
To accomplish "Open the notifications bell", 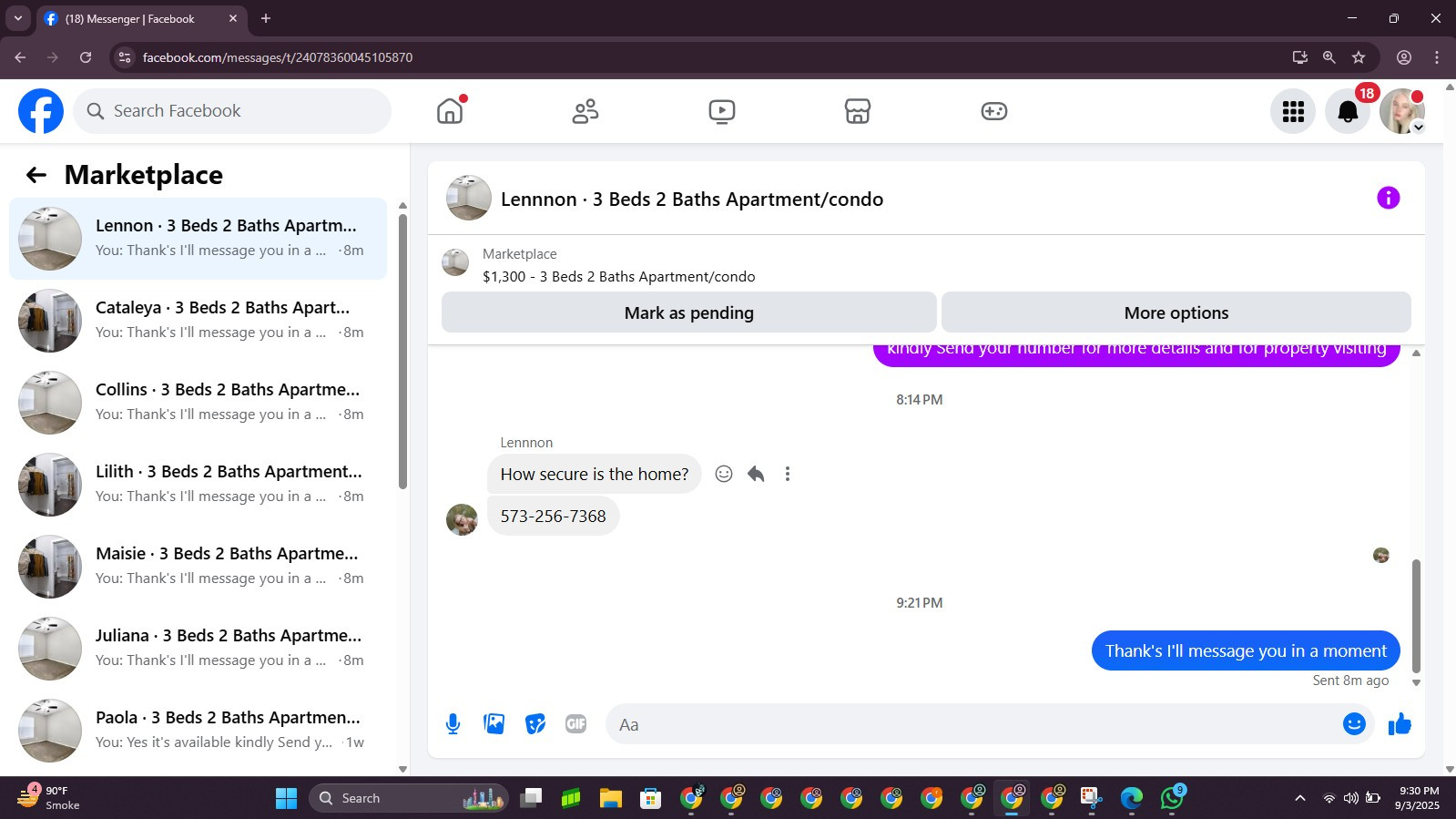I will pyautogui.click(x=1348, y=111).
